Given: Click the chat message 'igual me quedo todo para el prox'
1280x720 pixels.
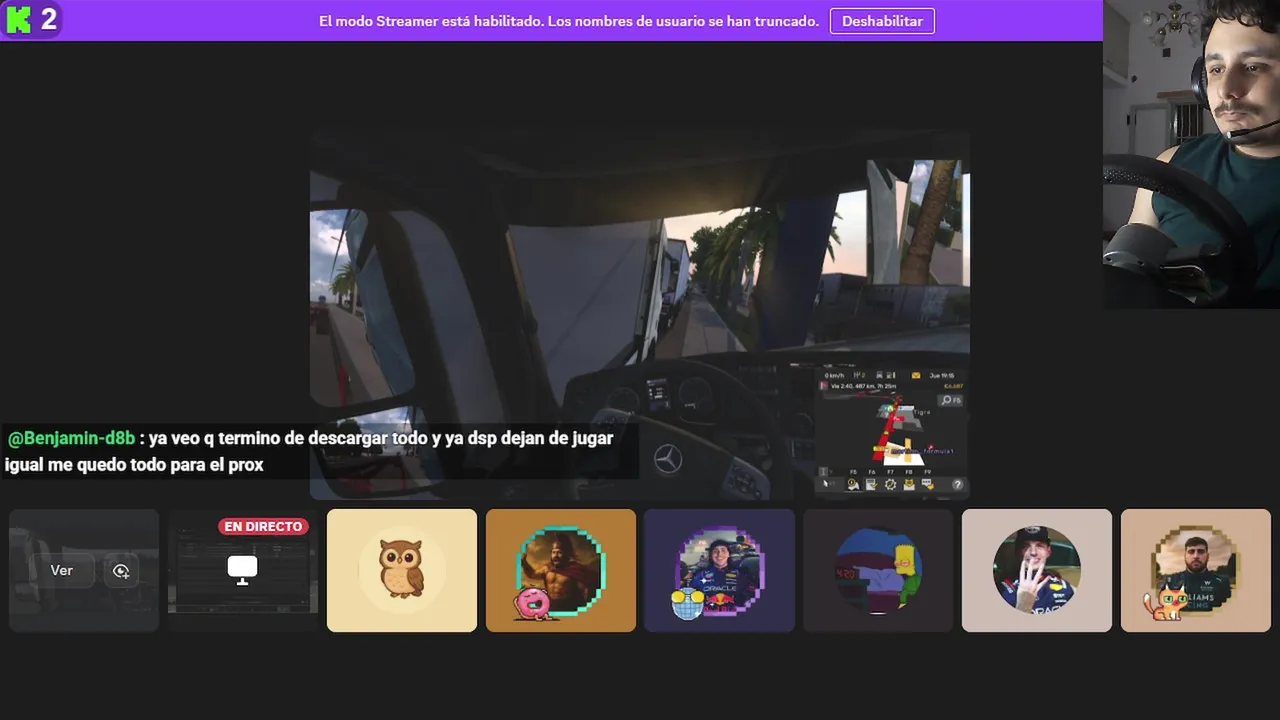Looking at the screenshot, I should coord(134,465).
